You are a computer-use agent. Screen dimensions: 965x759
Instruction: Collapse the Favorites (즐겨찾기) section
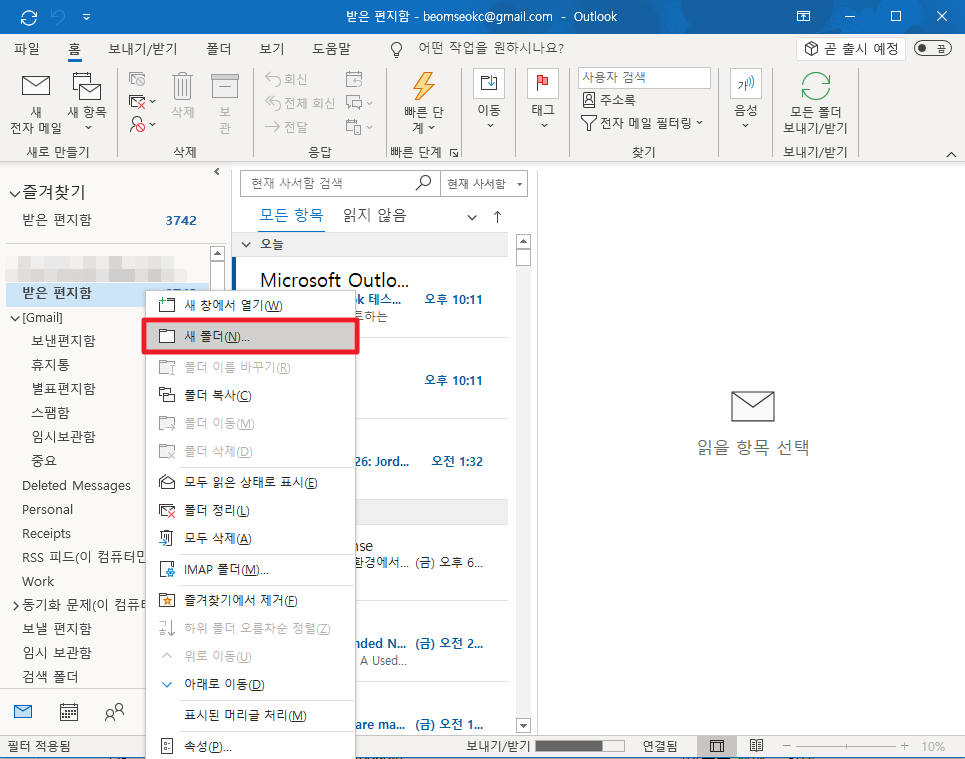click(14, 194)
